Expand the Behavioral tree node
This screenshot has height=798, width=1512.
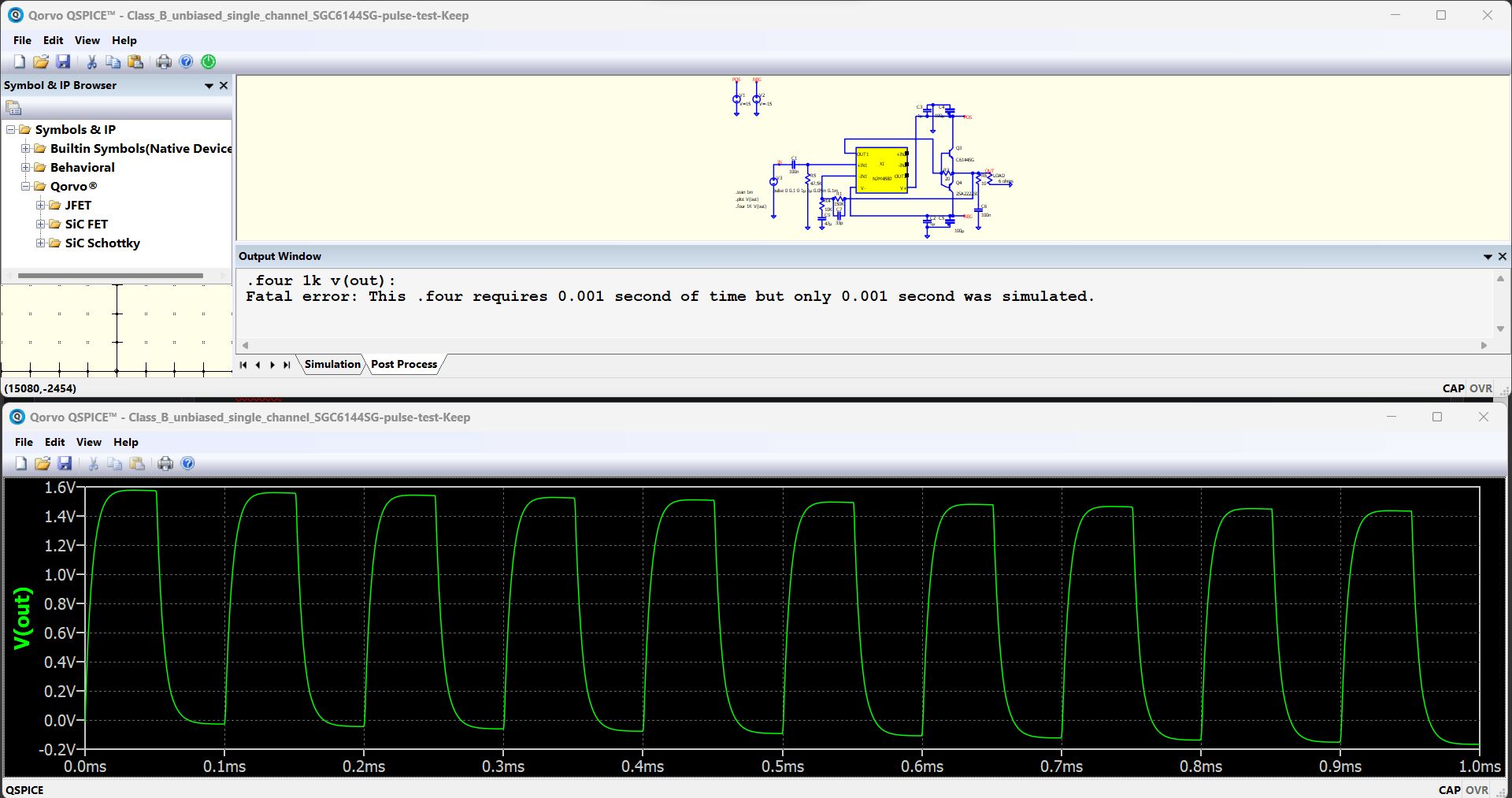(26, 167)
